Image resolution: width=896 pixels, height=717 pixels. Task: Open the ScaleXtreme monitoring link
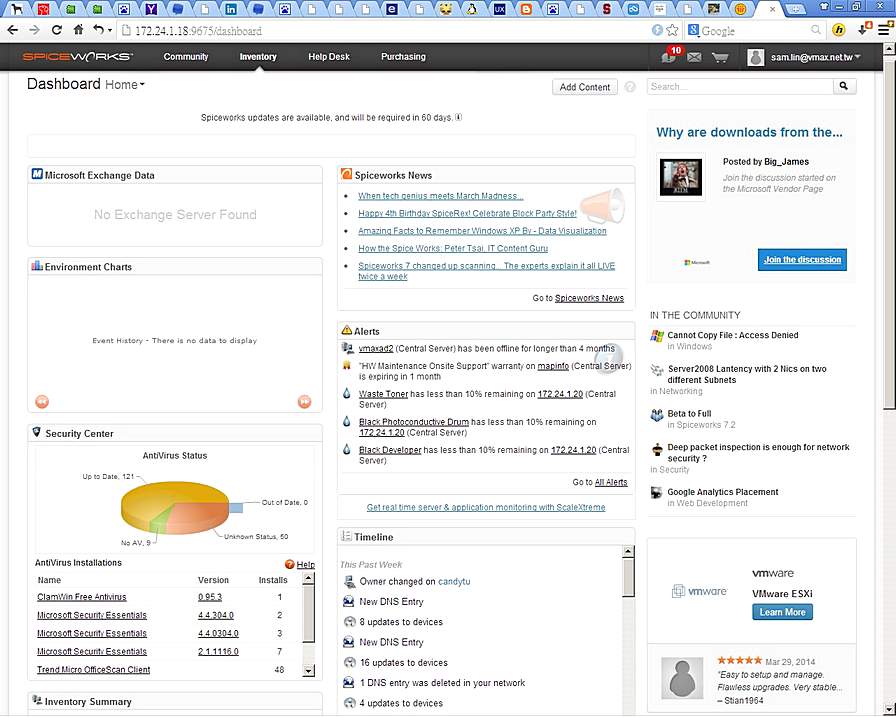click(486, 507)
